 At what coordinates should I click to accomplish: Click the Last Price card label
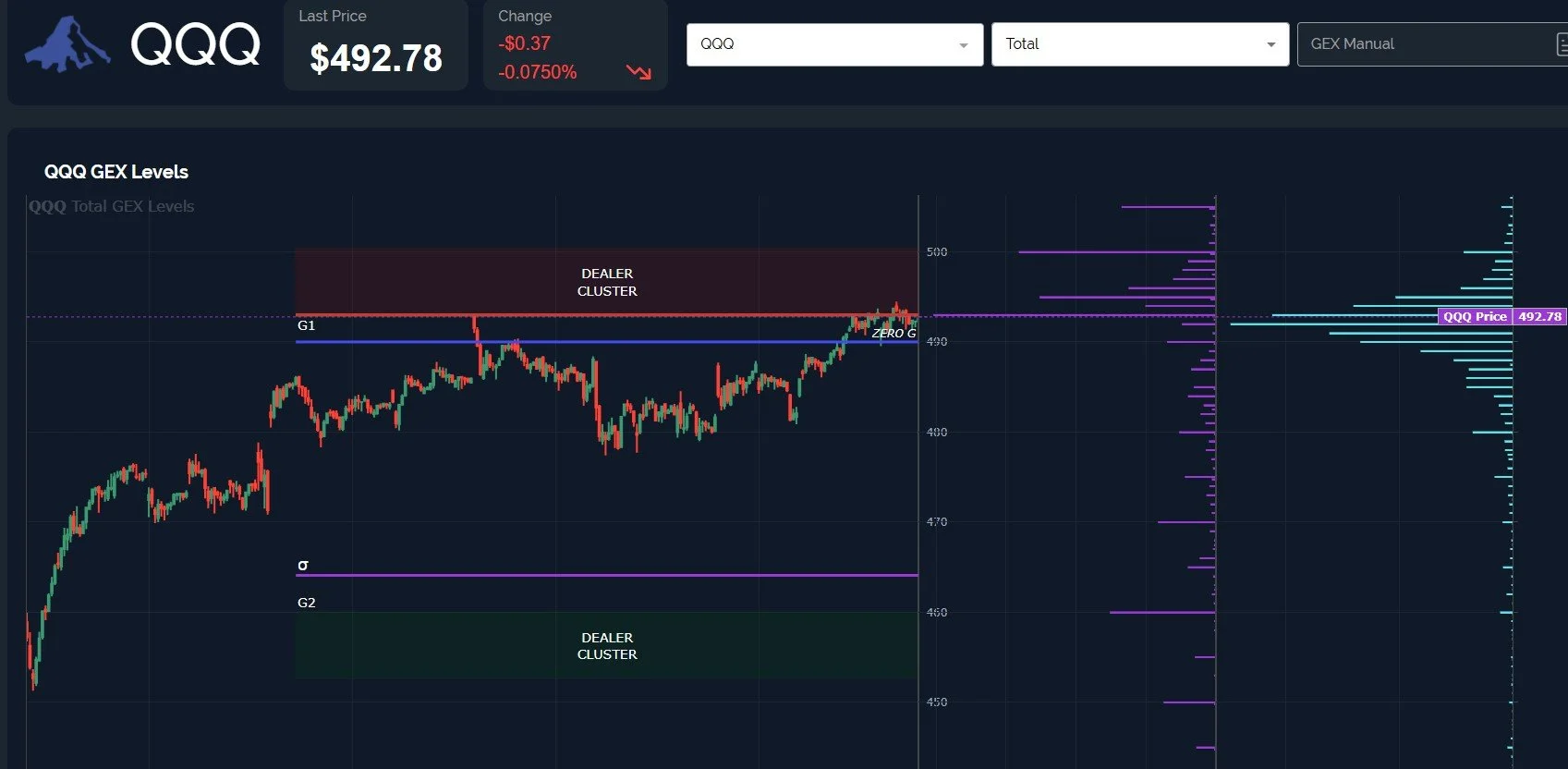333,17
